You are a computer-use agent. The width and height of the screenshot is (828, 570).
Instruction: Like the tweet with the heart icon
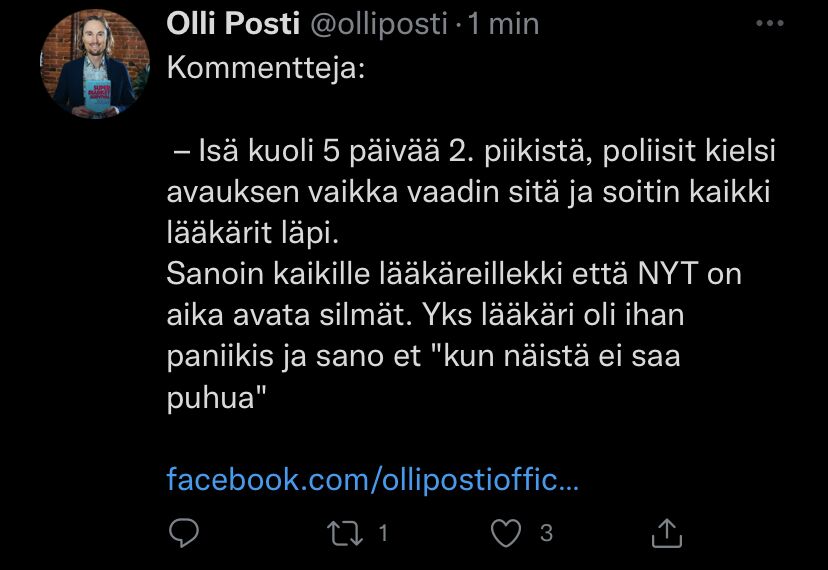point(508,533)
